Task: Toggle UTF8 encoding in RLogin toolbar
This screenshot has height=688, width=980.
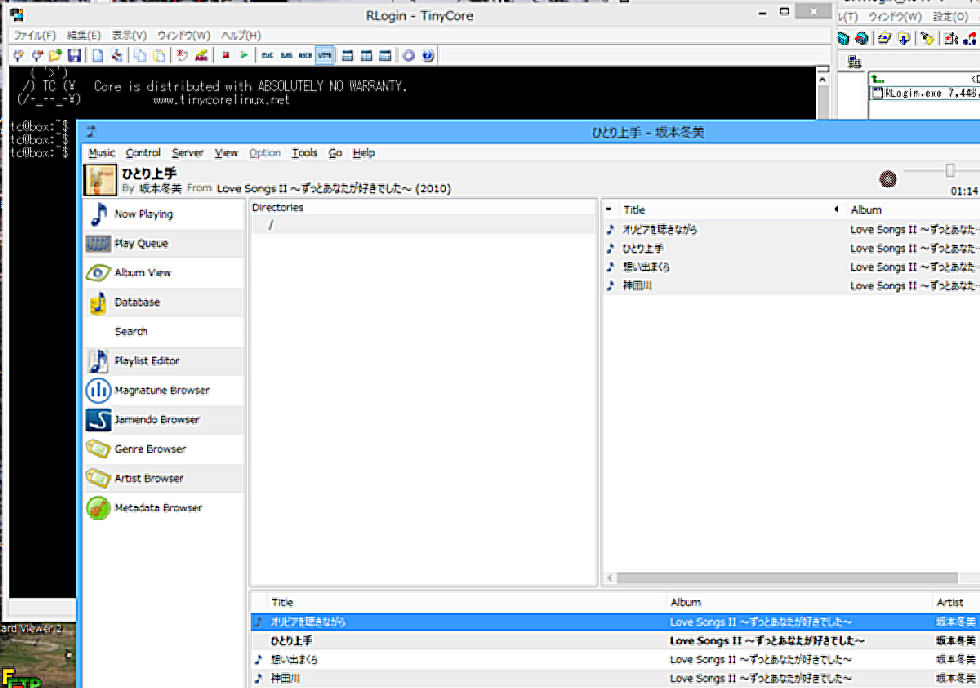Action: coord(325,56)
